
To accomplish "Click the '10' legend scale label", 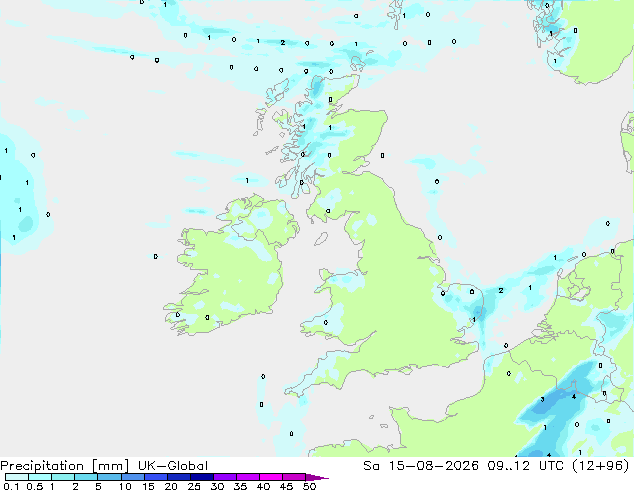I will pos(125,486).
